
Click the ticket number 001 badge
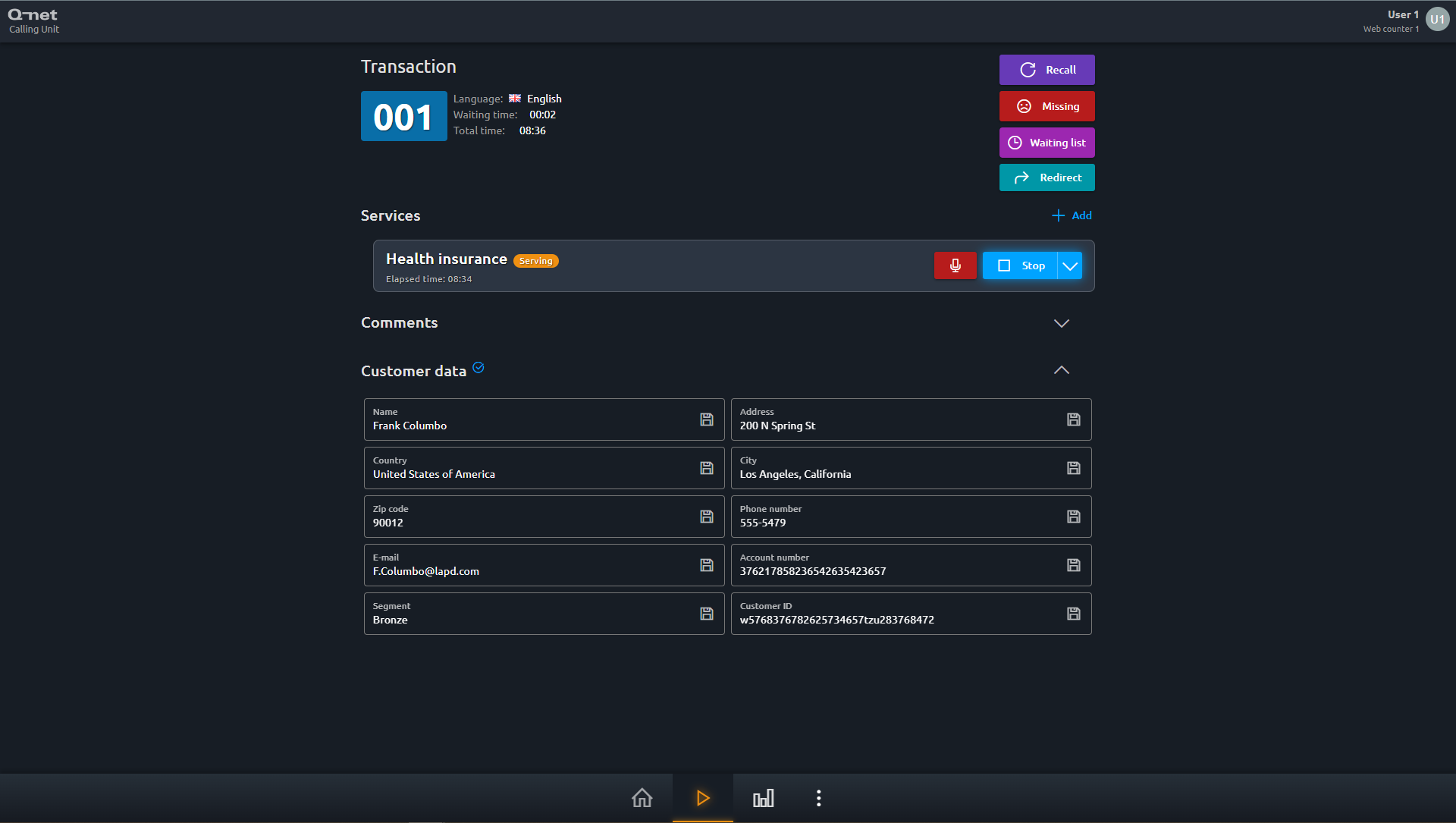tap(403, 116)
